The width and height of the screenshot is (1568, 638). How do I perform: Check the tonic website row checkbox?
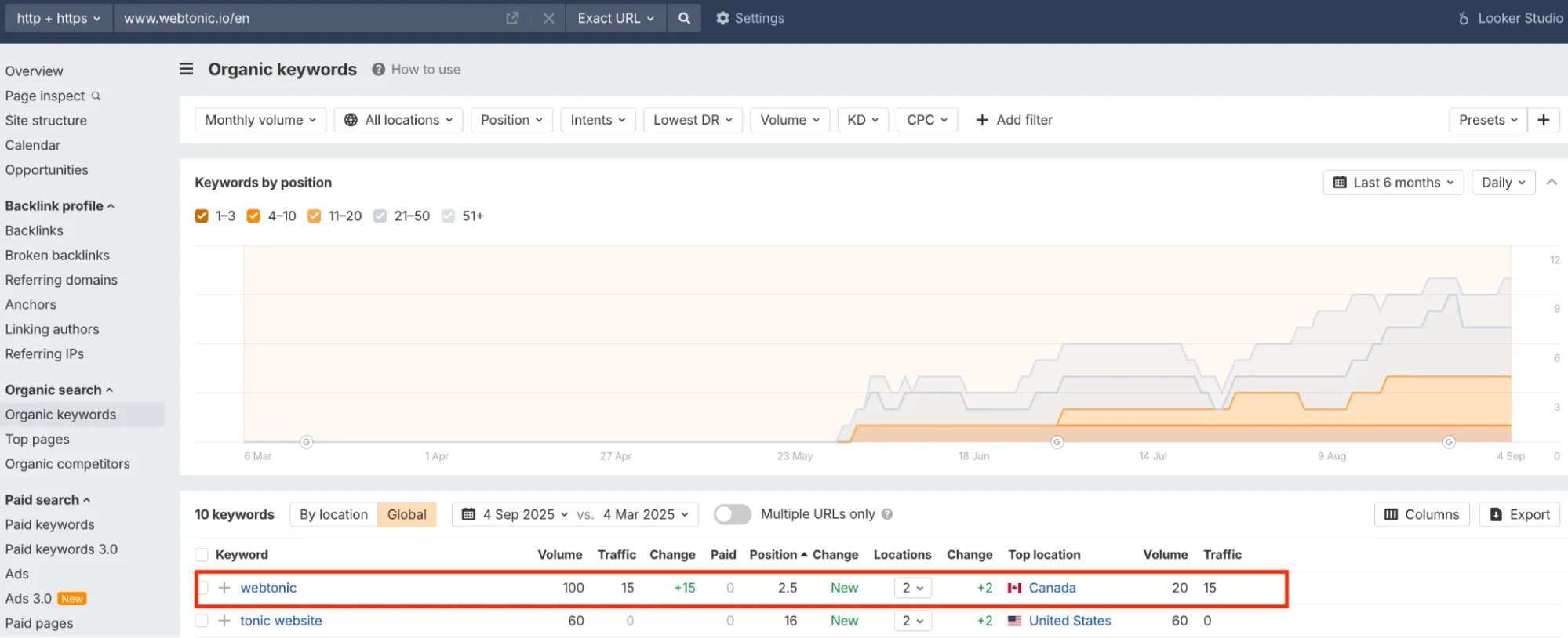pos(202,621)
